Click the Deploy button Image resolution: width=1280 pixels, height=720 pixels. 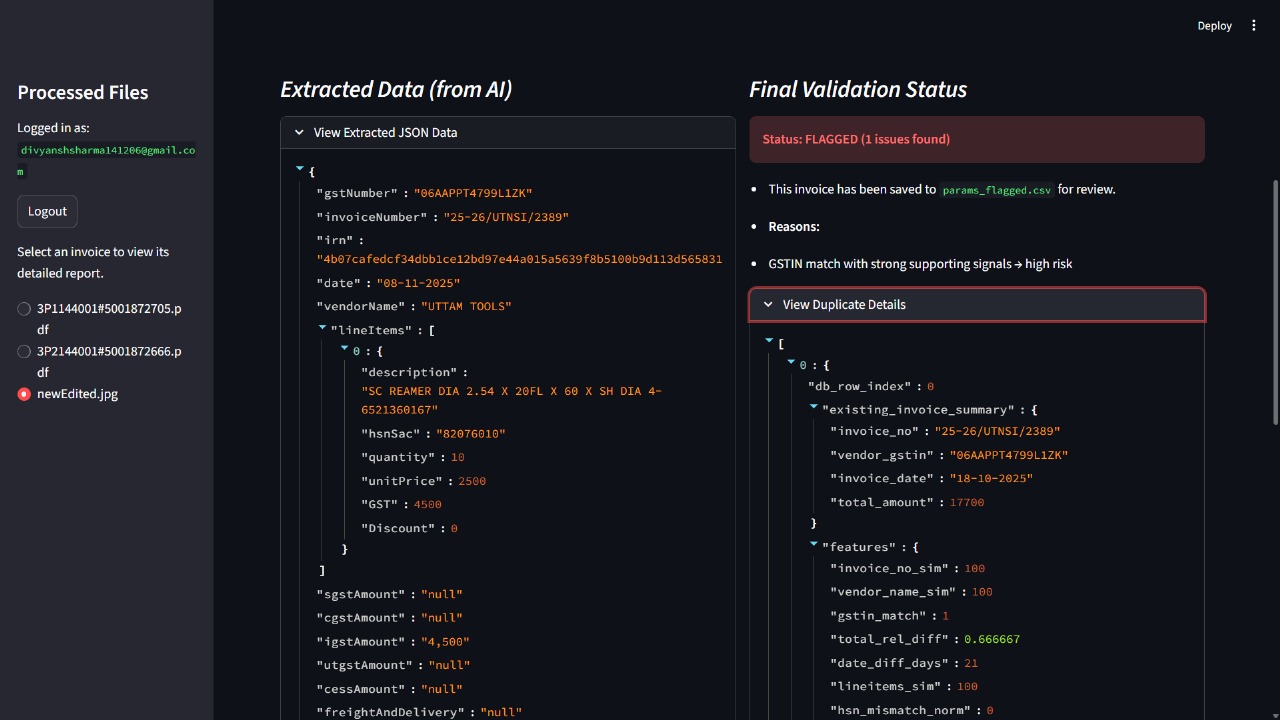coord(1214,26)
